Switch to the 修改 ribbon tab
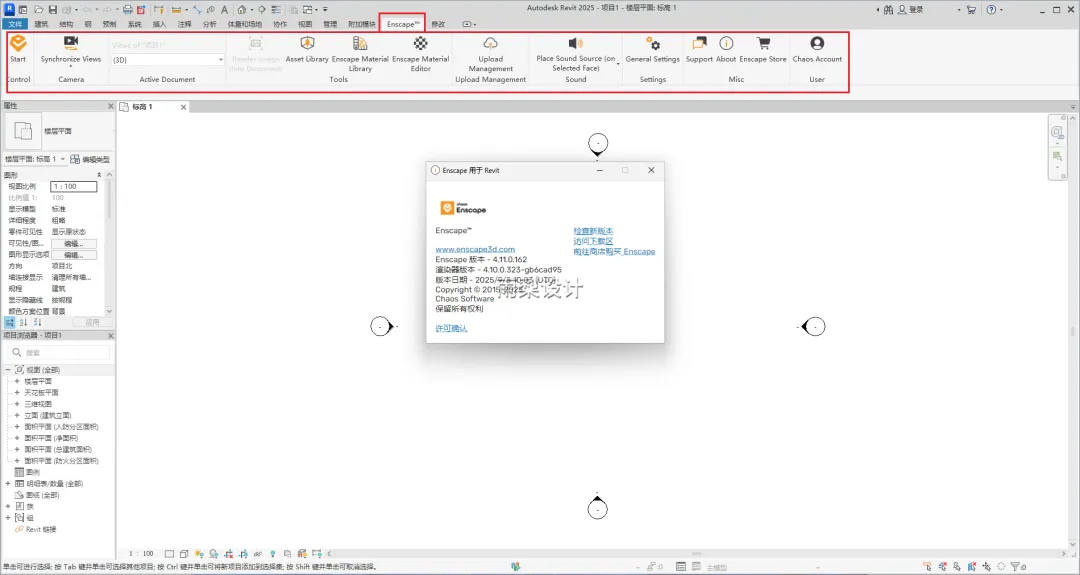1080x575 pixels. (438, 24)
